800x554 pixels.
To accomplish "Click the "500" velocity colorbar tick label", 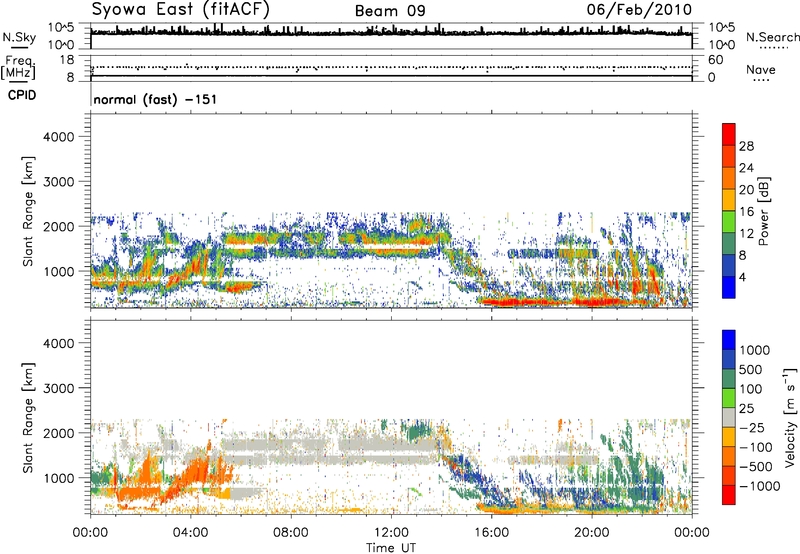I will pos(751,369).
